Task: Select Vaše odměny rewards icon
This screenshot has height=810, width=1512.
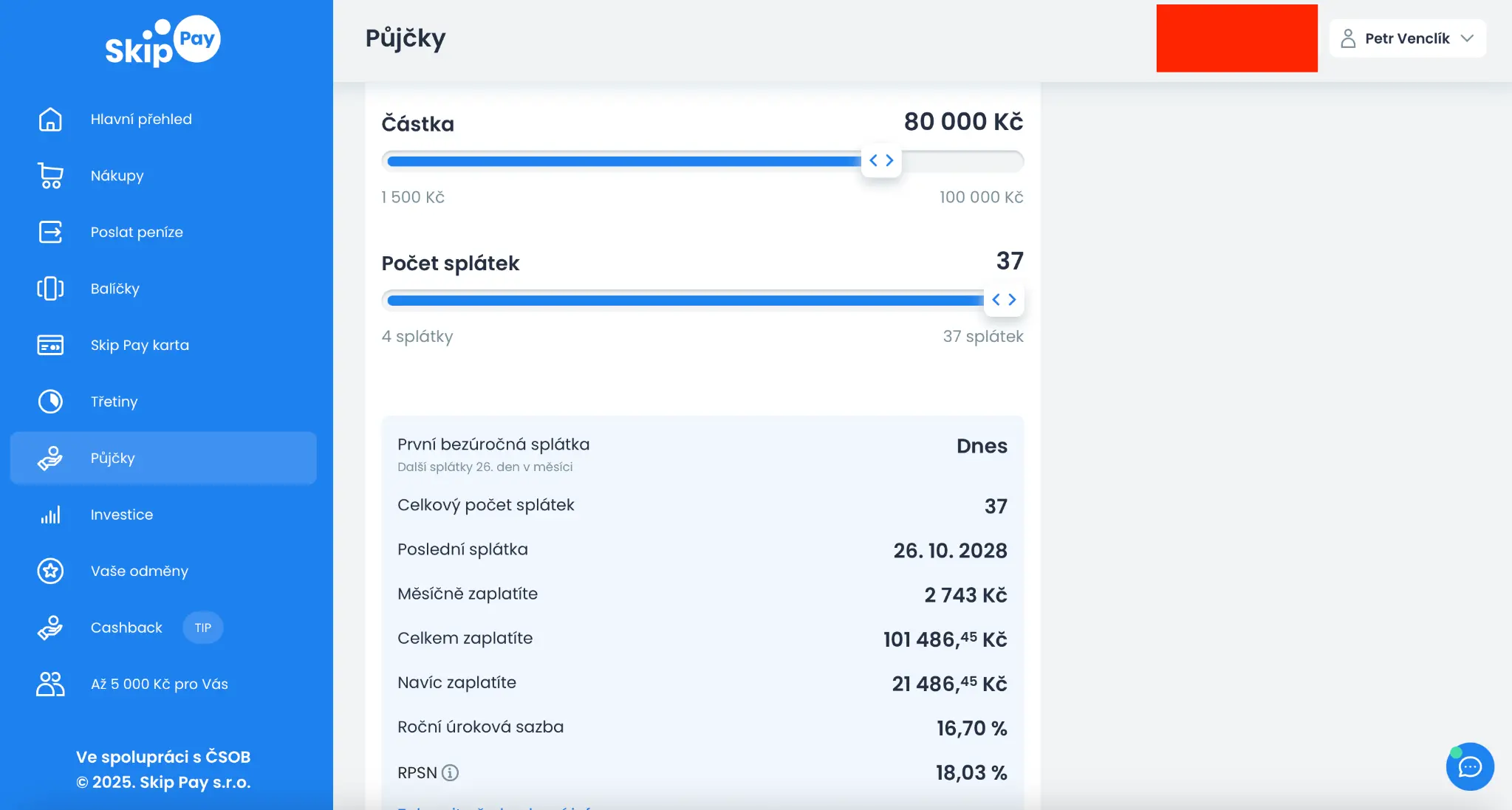Action: click(49, 571)
